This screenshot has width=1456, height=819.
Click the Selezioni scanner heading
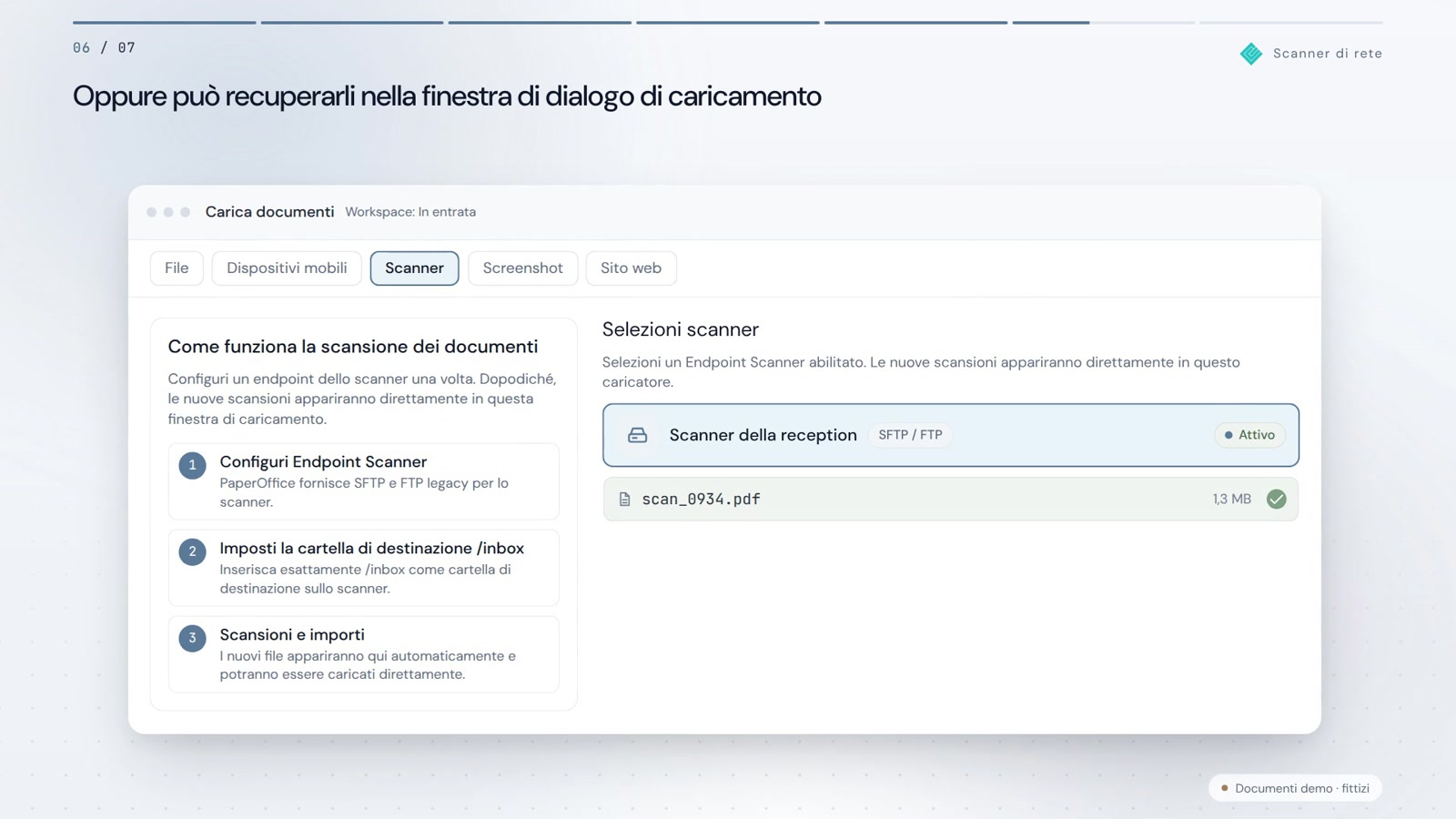click(680, 329)
